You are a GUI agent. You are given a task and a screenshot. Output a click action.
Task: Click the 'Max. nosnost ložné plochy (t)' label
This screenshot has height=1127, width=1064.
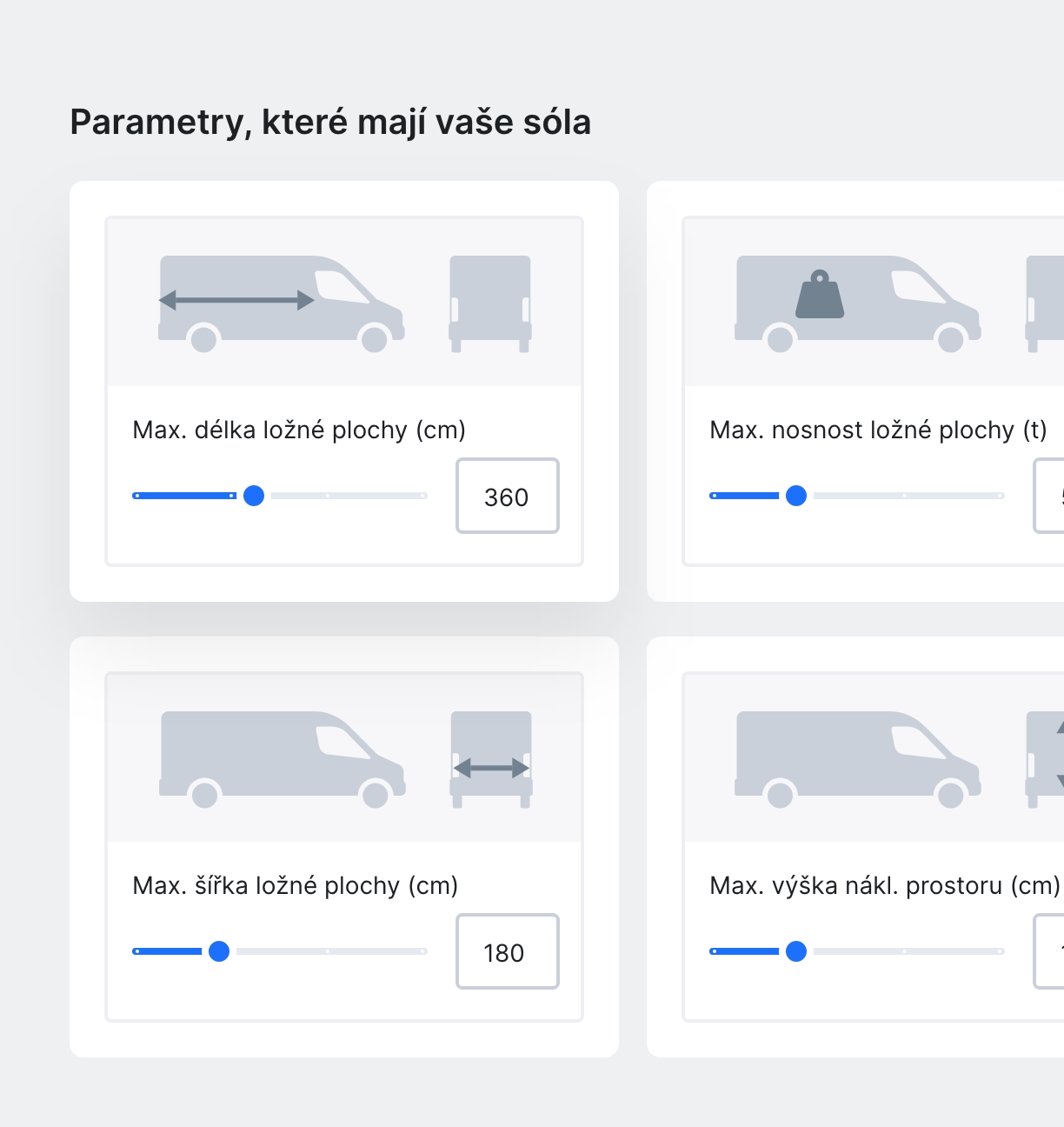[x=878, y=430]
